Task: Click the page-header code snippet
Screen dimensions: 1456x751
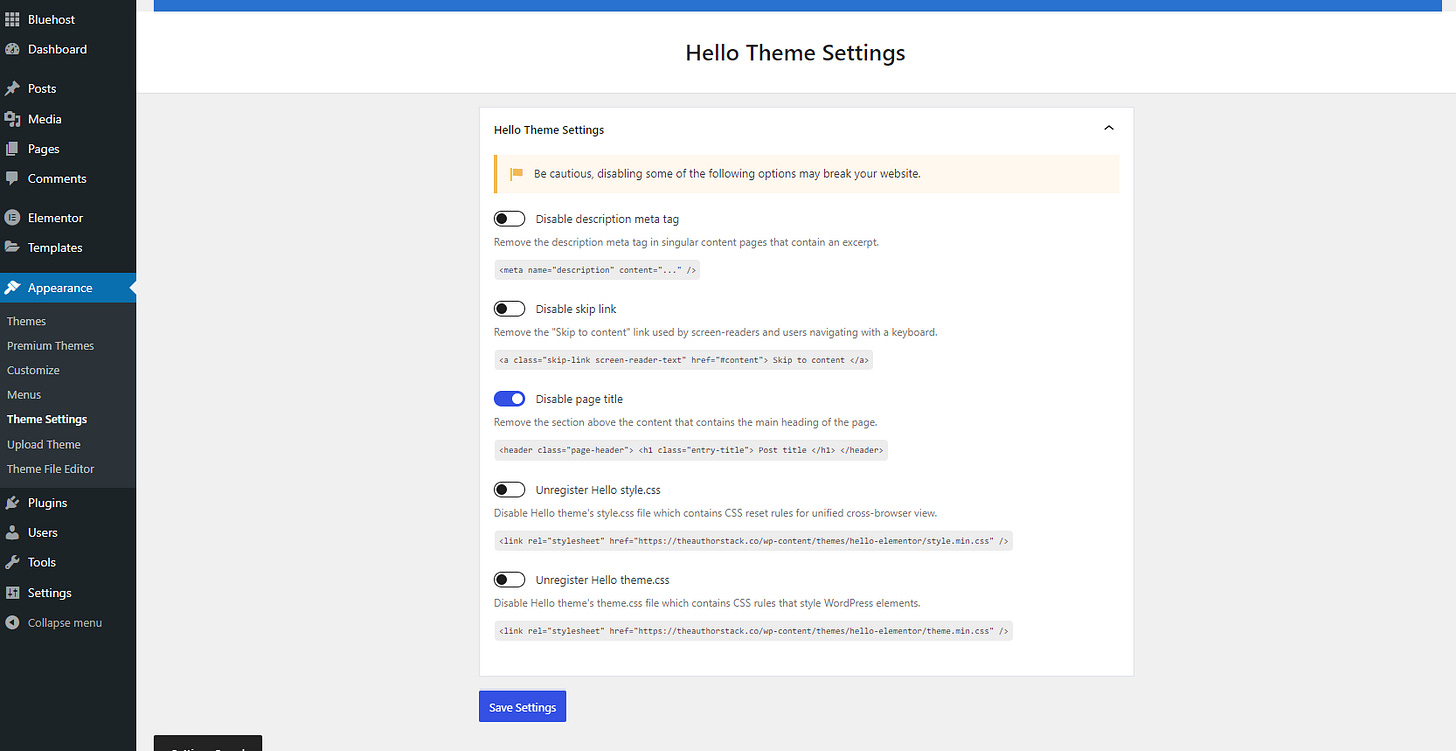Action: (x=691, y=450)
